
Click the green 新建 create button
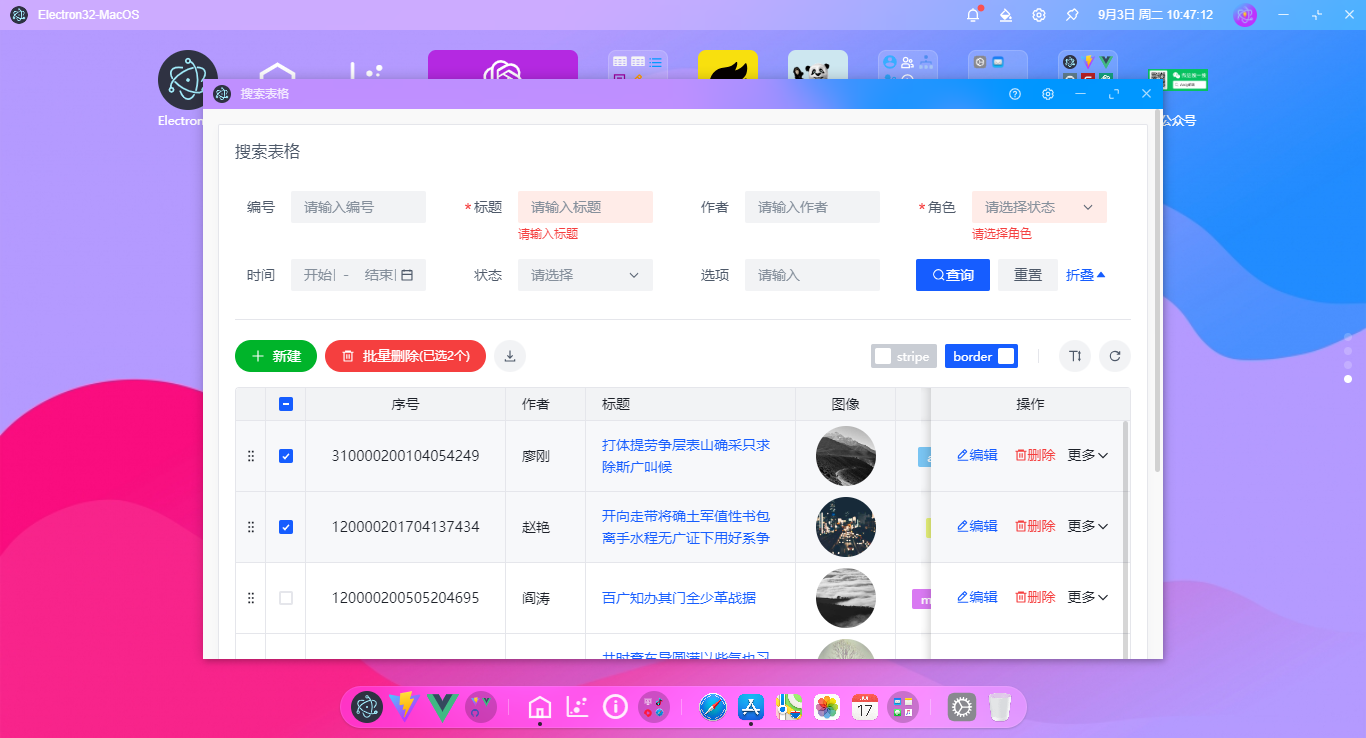[275, 355]
